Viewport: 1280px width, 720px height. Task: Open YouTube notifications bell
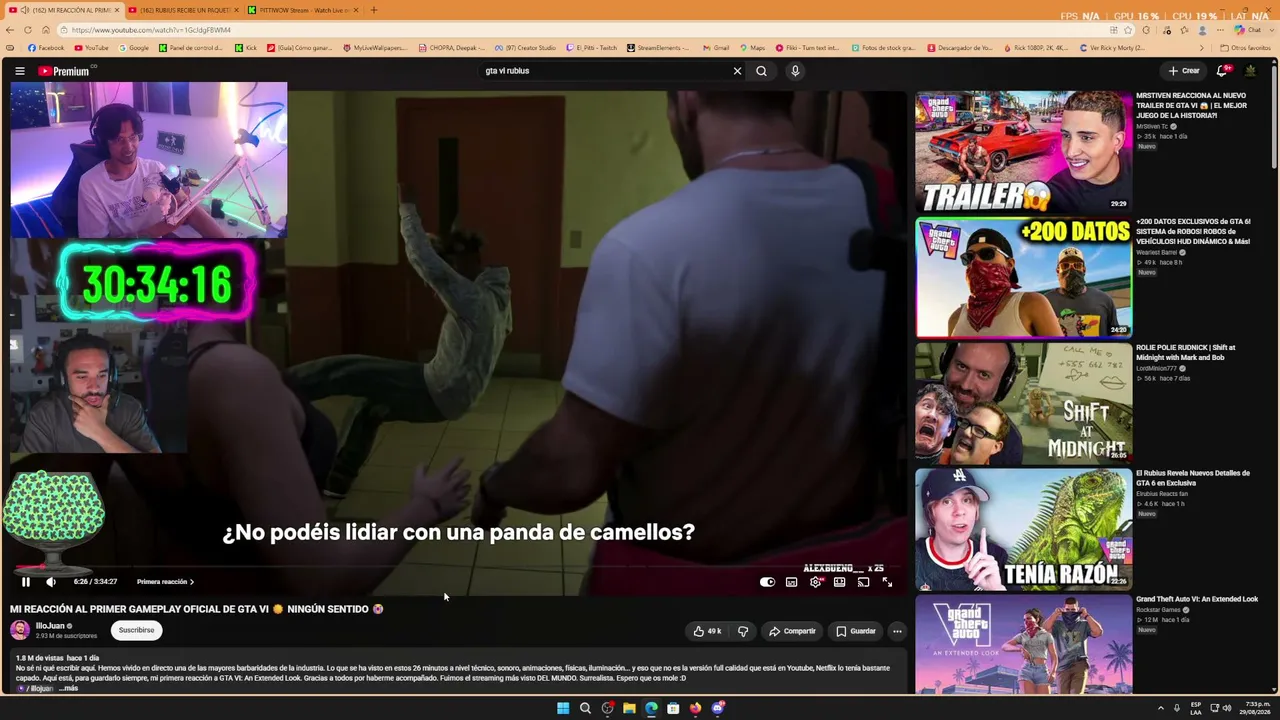pos(1222,71)
